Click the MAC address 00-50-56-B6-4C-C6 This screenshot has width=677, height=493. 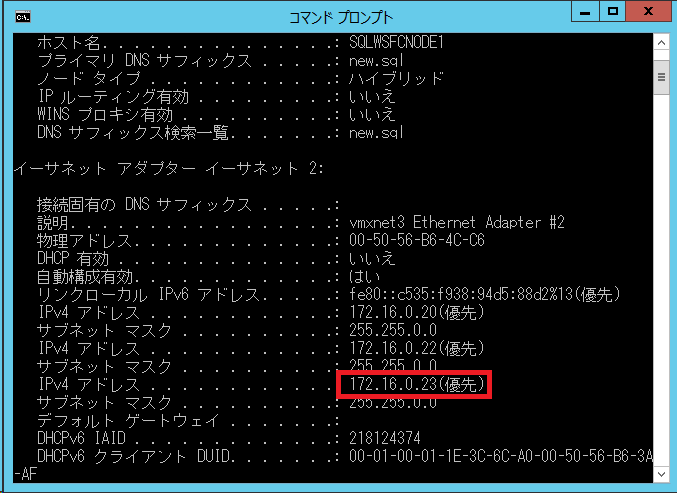click(417, 240)
